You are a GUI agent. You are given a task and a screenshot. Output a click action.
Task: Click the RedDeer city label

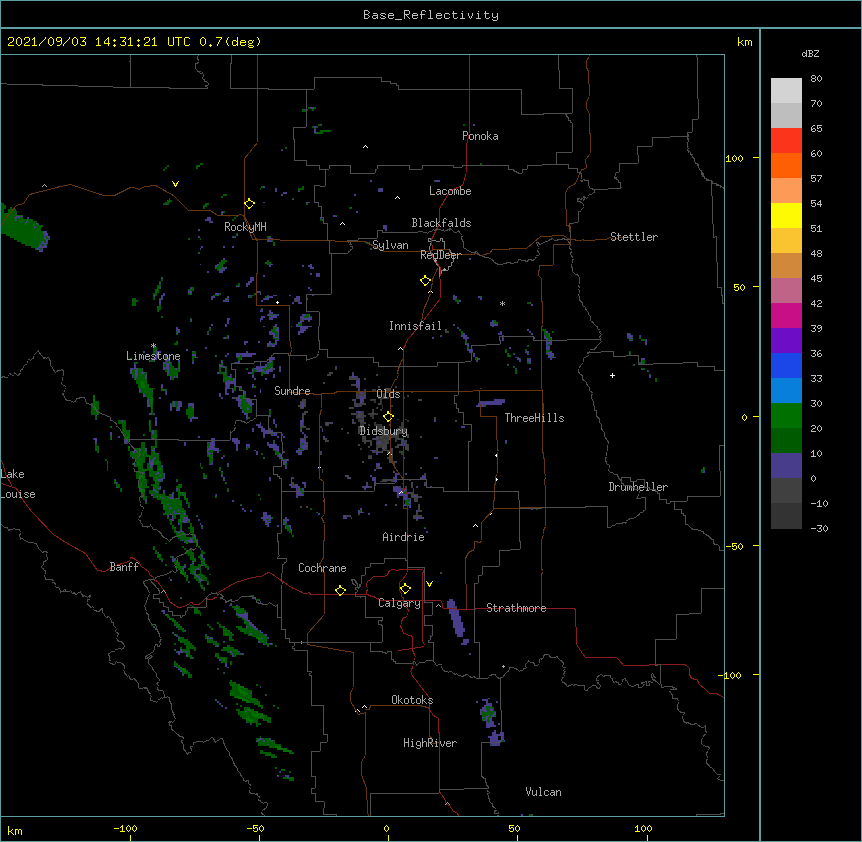pyautogui.click(x=440, y=255)
